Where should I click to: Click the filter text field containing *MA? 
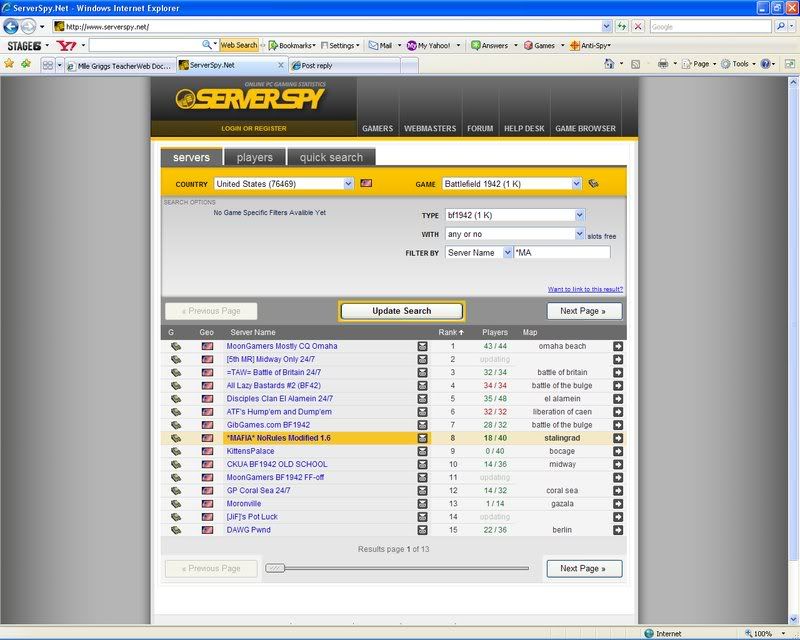561,253
